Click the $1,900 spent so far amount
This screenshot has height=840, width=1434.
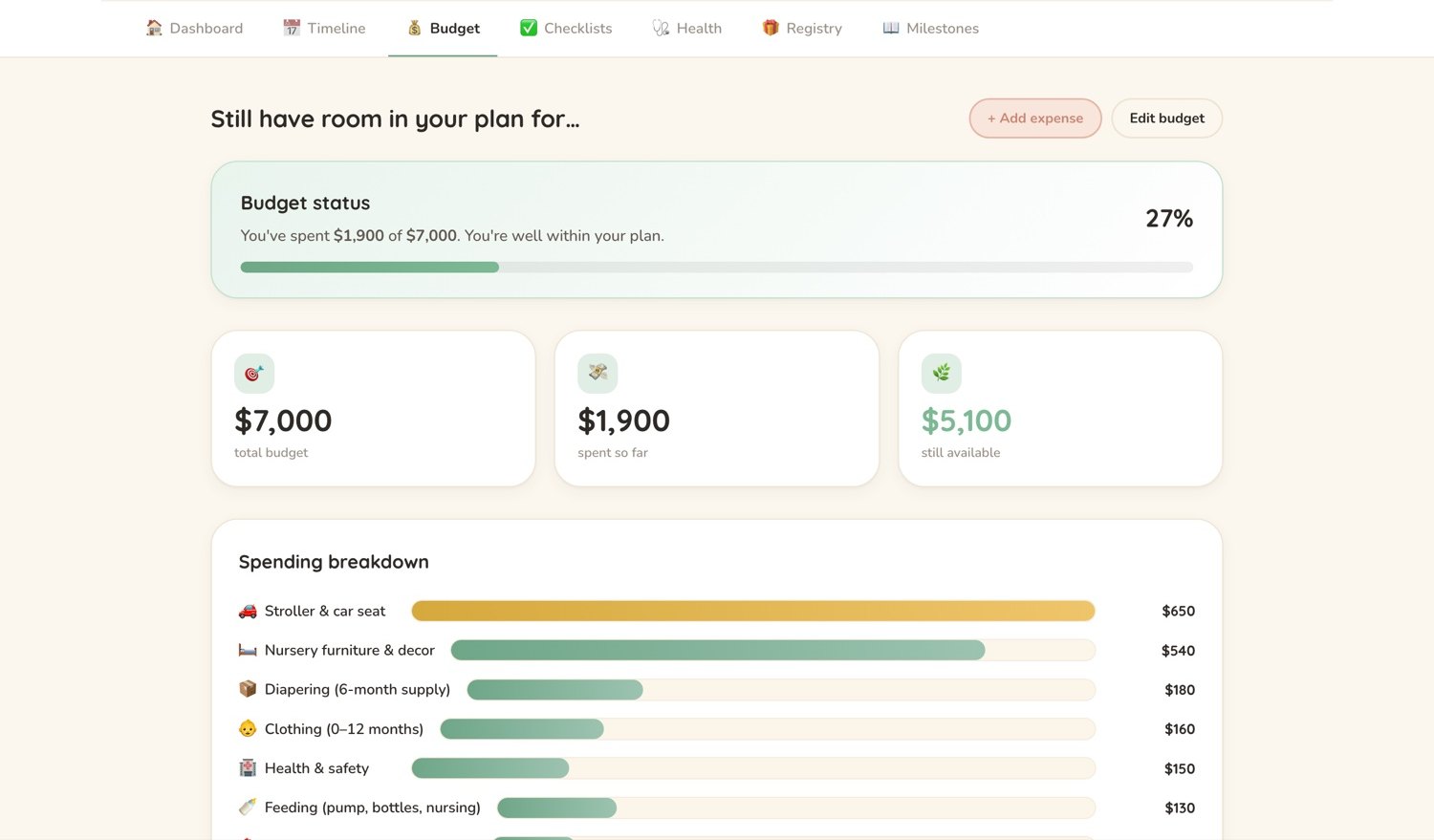click(624, 420)
